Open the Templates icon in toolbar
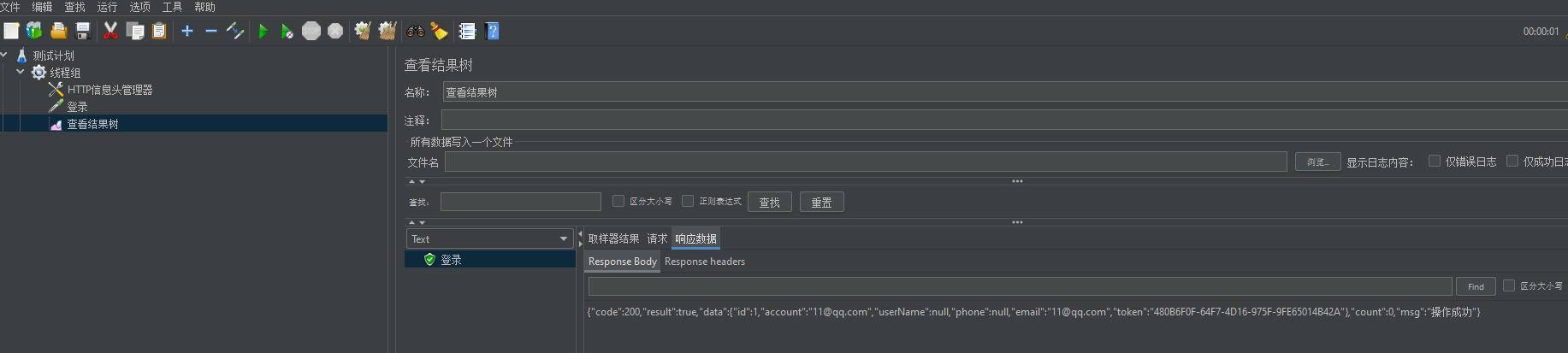 [34, 31]
